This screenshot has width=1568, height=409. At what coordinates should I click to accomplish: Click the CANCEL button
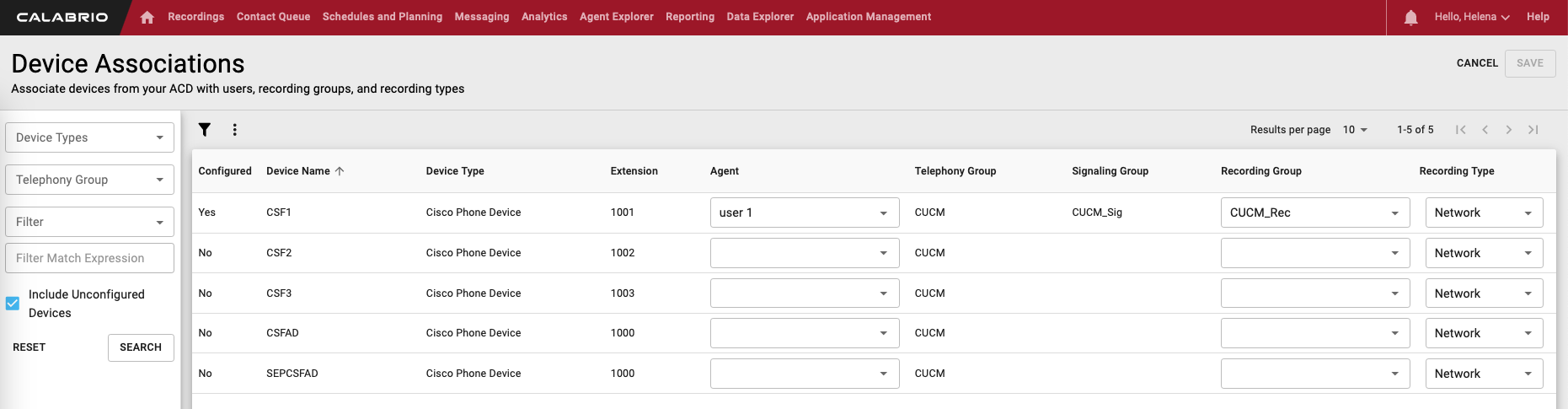click(x=1477, y=63)
